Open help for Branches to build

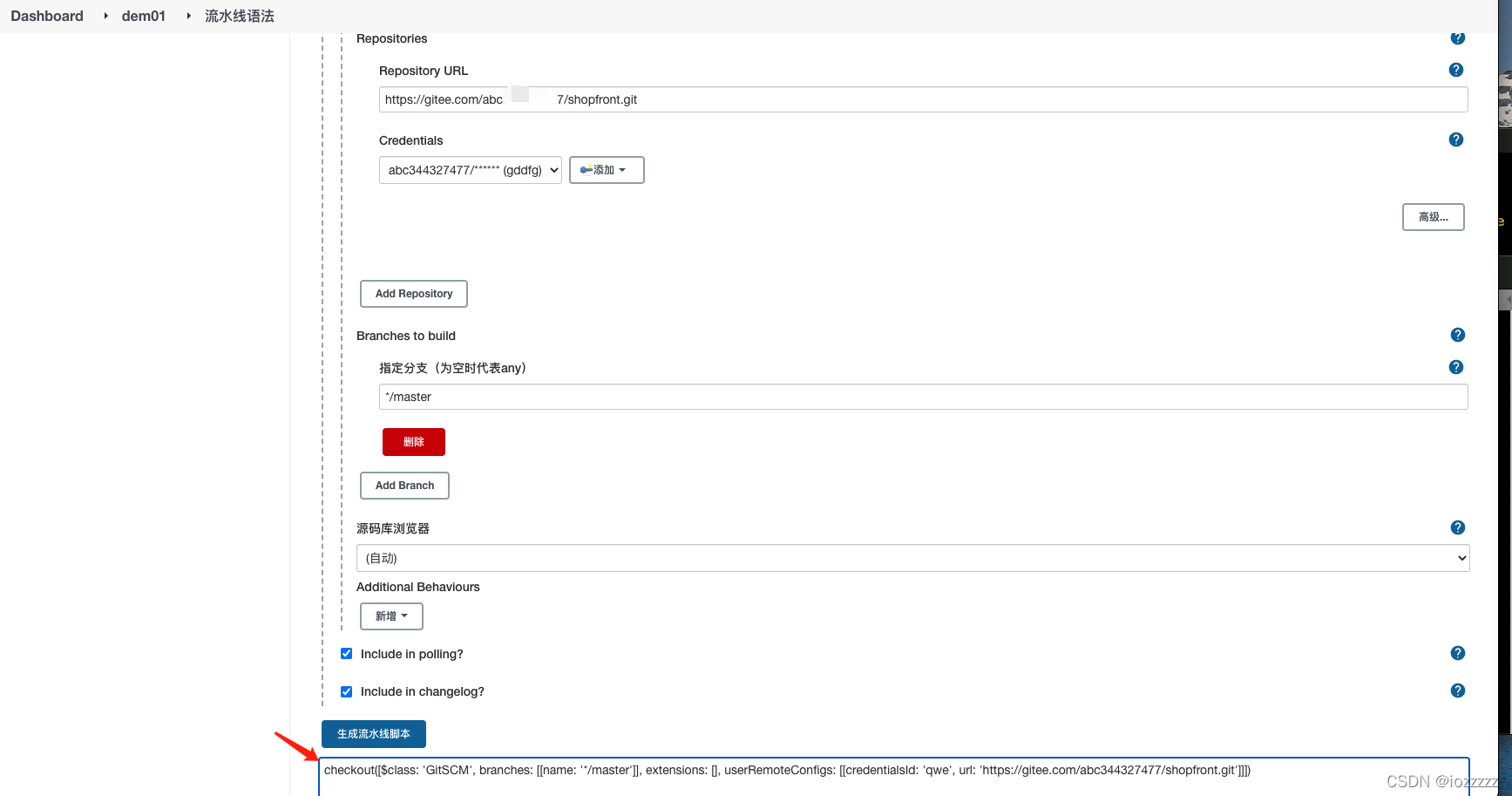point(1457,335)
